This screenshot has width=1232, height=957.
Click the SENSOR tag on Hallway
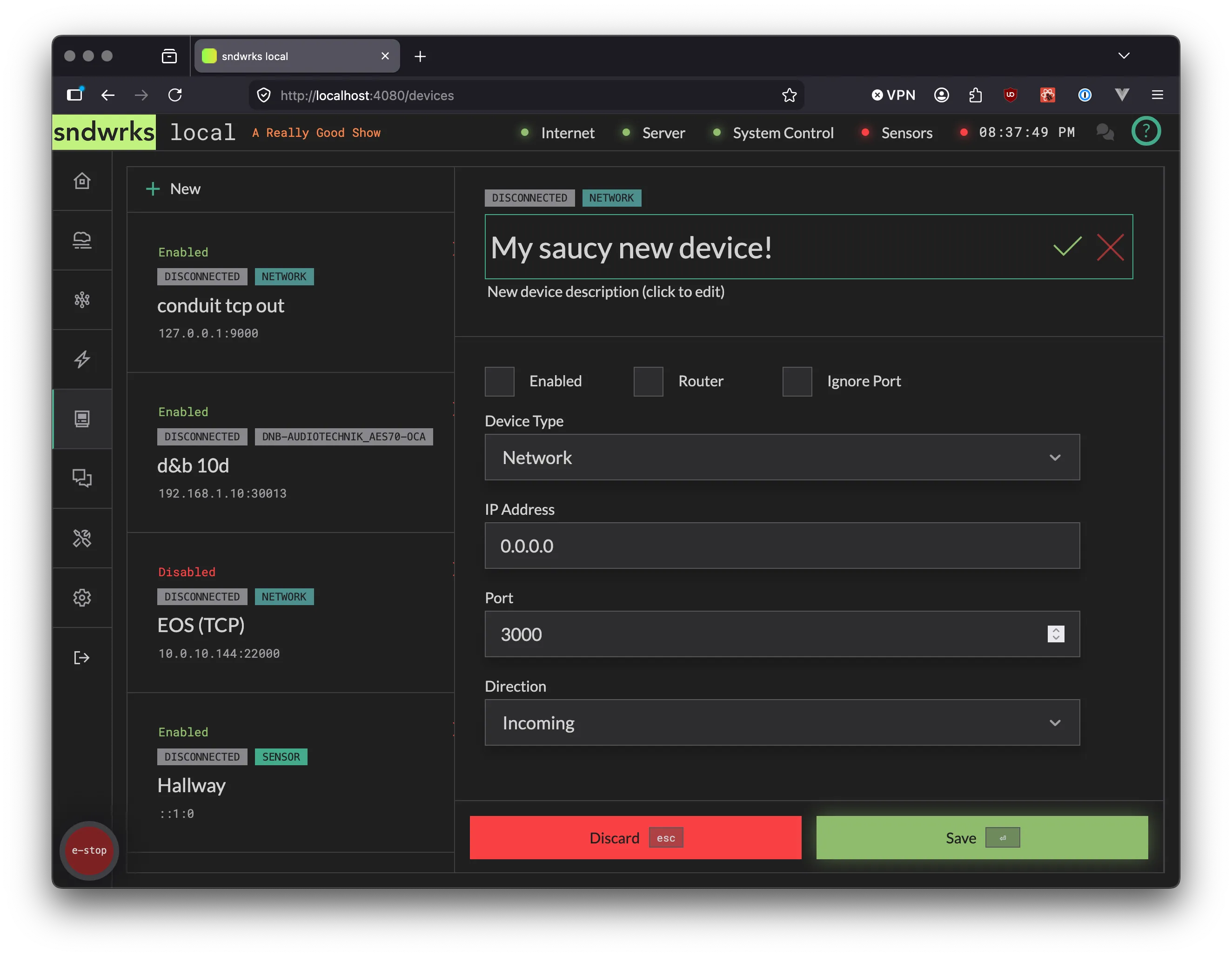281,757
